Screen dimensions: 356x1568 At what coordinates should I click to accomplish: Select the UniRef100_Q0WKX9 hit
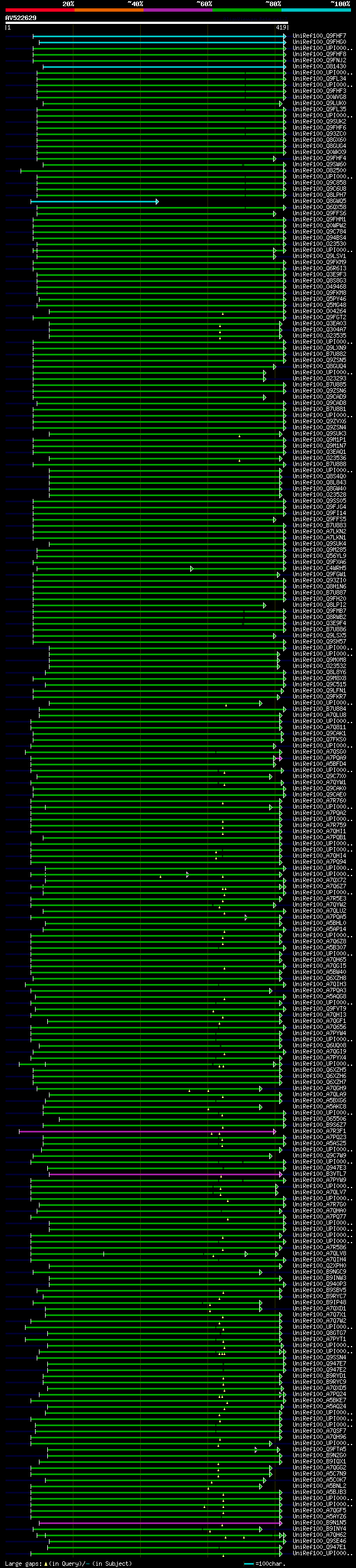319,152
